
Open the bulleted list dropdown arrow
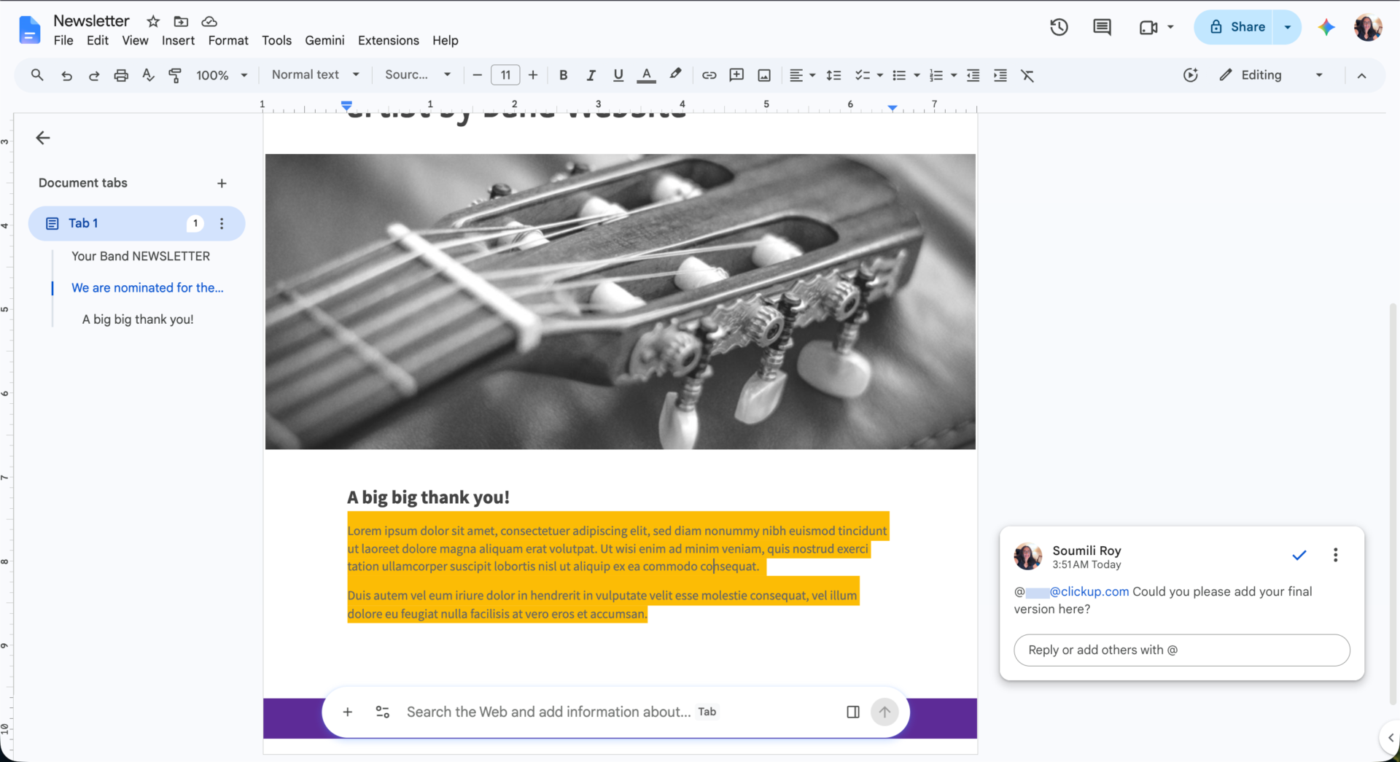point(916,75)
